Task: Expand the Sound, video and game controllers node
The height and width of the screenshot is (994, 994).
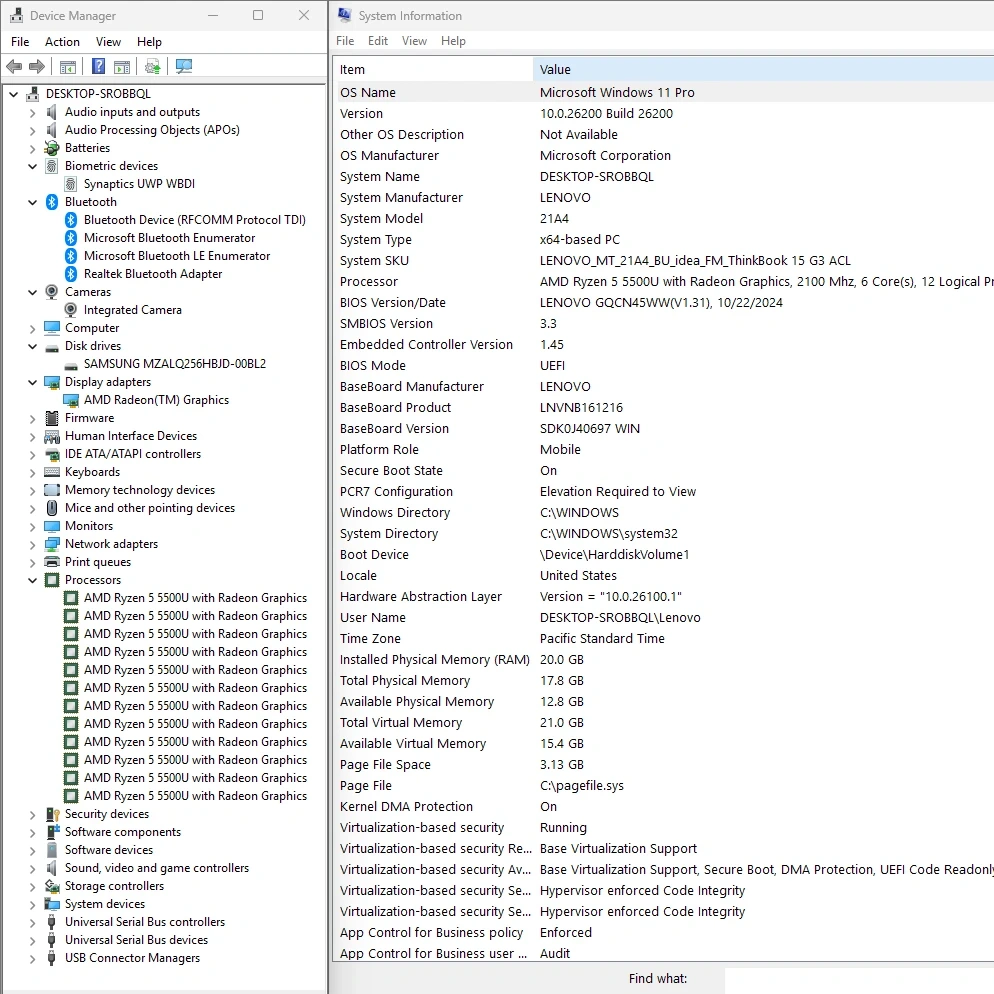Action: click(x=33, y=868)
